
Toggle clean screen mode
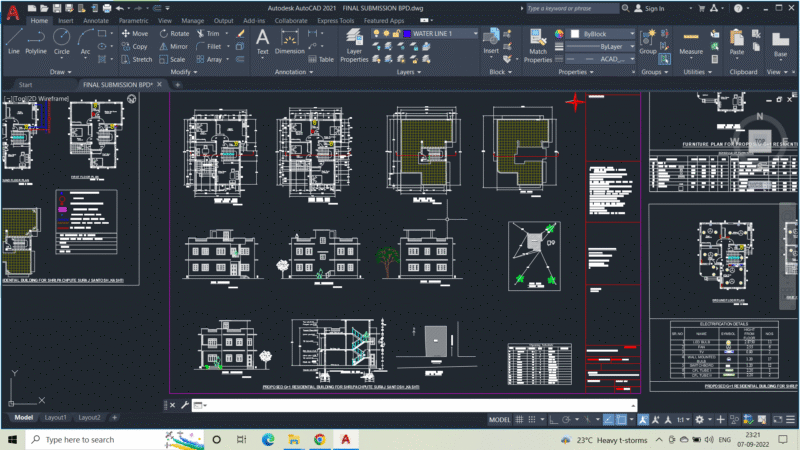[x=778, y=419]
